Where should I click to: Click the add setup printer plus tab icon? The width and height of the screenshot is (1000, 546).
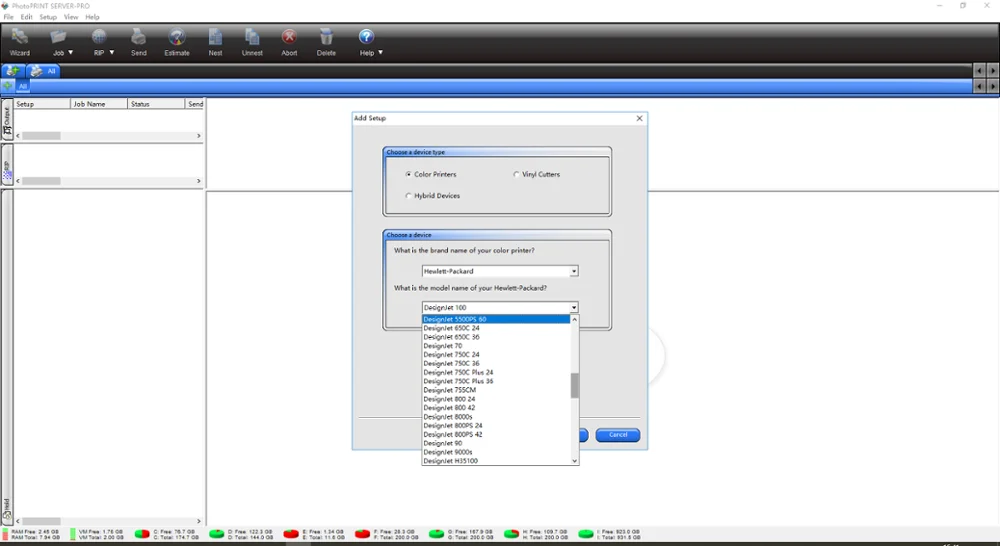(12, 71)
